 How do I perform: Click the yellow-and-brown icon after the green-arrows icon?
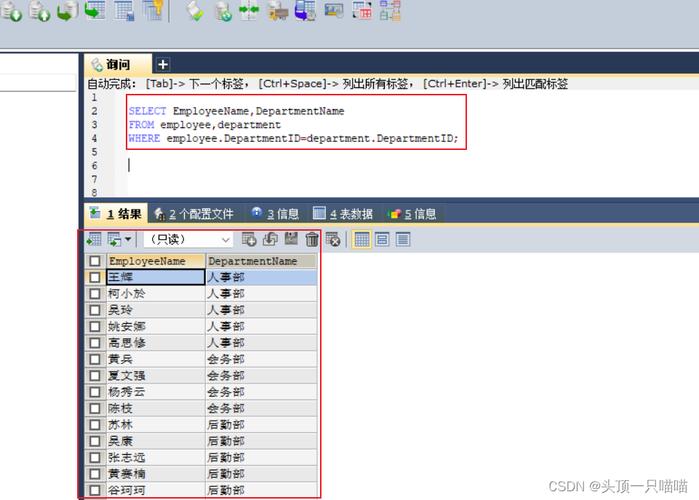[278, 11]
